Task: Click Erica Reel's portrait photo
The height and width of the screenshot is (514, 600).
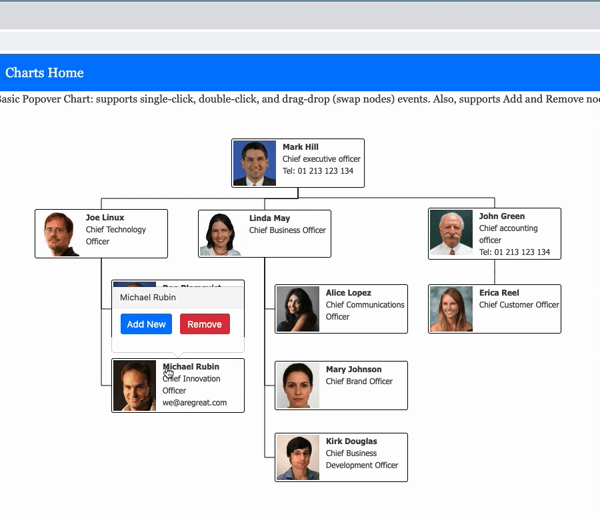Action: 452,309
